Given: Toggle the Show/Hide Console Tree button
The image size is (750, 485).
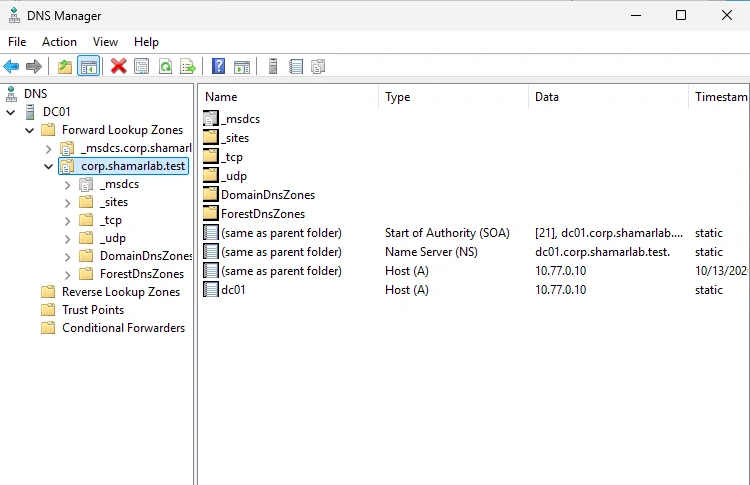Looking at the screenshot, I should pos(88,66).
